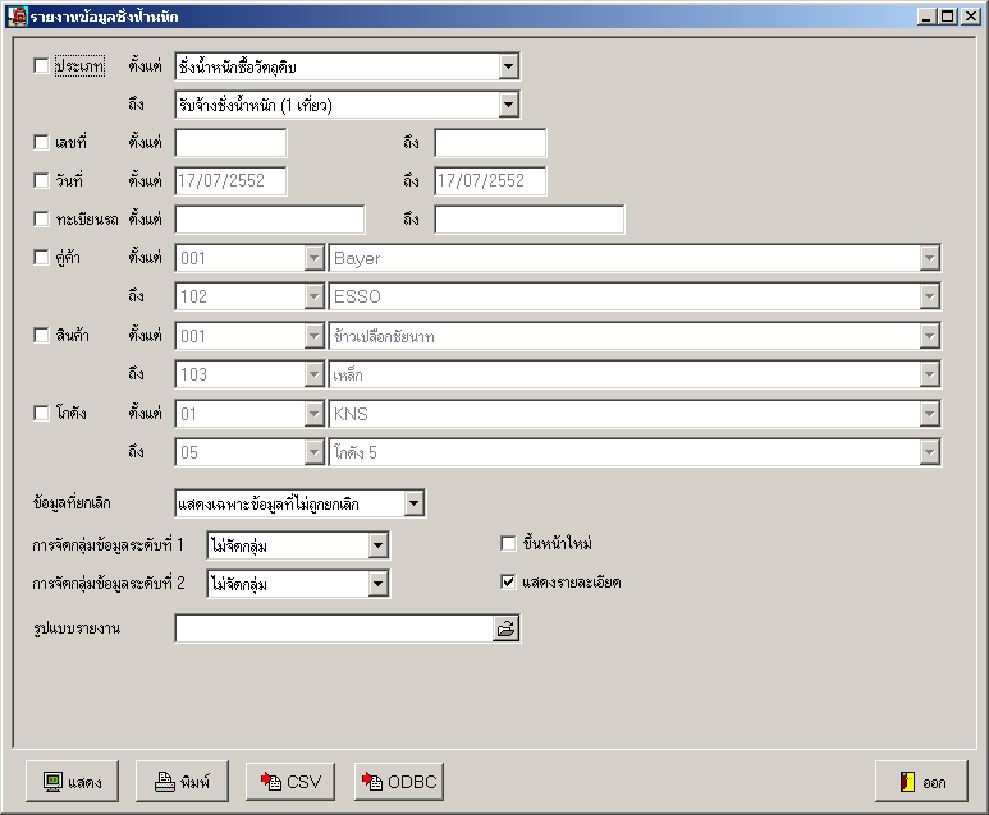Click the ทะเบียนรถ ตั้งแต่ input field
Screen dimensions: 989x815
[270, 220]
